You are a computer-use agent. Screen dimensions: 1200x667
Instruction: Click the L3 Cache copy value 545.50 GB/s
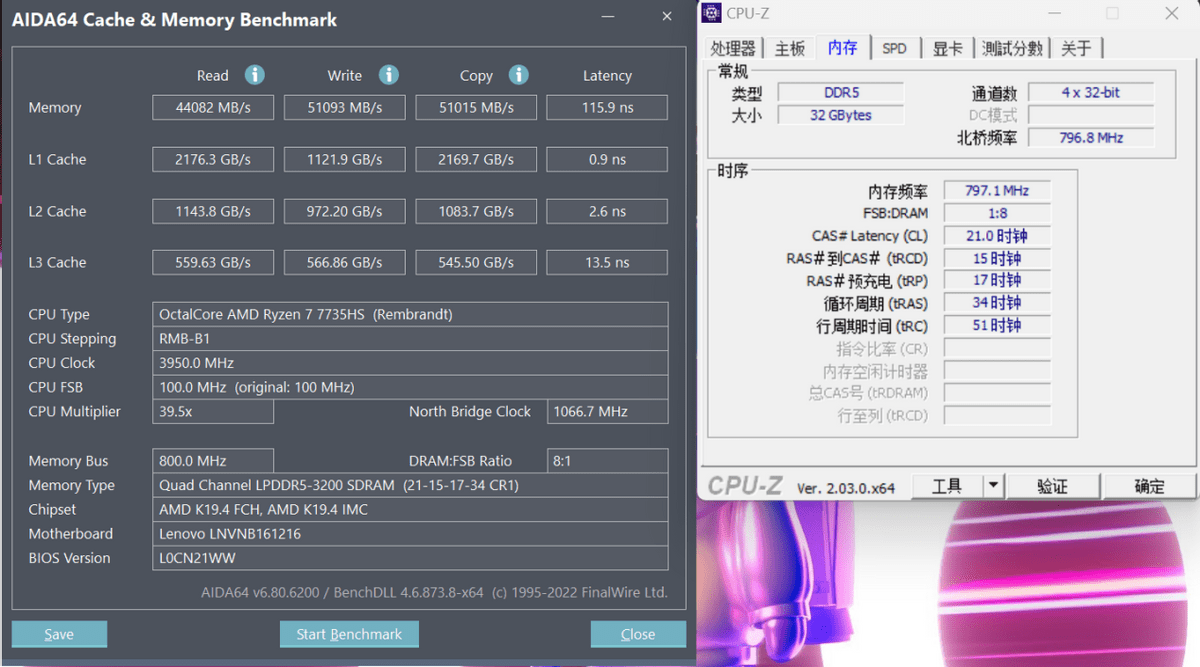pos(476,262)
